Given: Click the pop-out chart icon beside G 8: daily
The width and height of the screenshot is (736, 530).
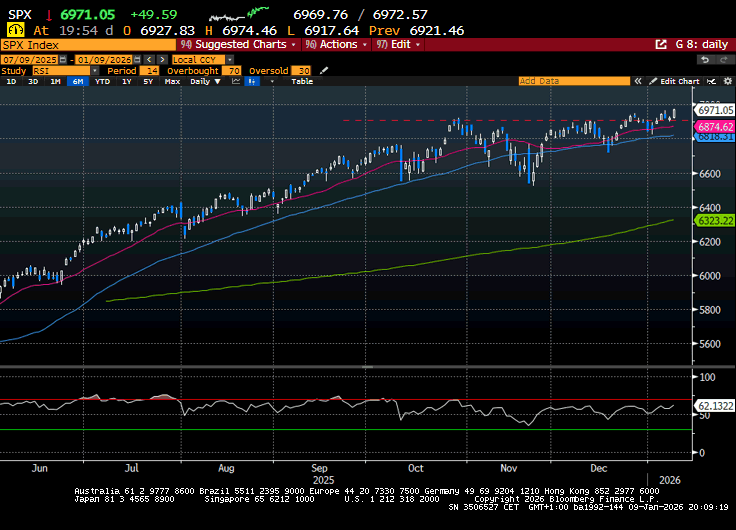Looking at the screenshot, I should click(x=661, y=45).
